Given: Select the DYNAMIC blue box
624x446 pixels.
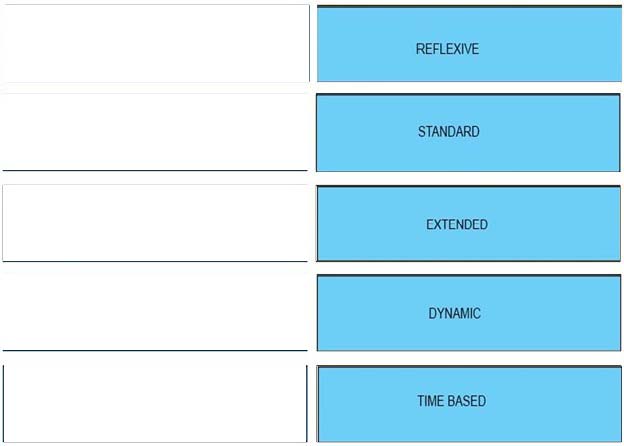Looking at the screenshot, I should (469, 313).
